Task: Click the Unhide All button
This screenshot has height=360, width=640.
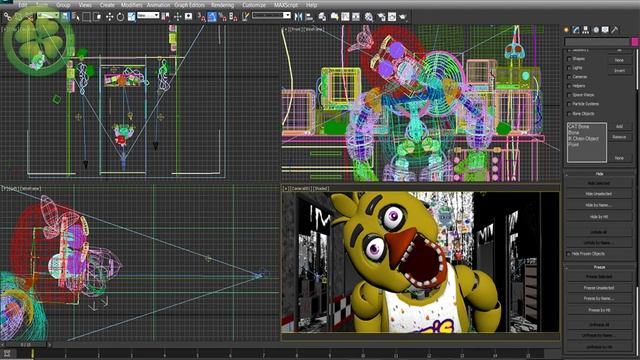Action: [x=598, y=232]
